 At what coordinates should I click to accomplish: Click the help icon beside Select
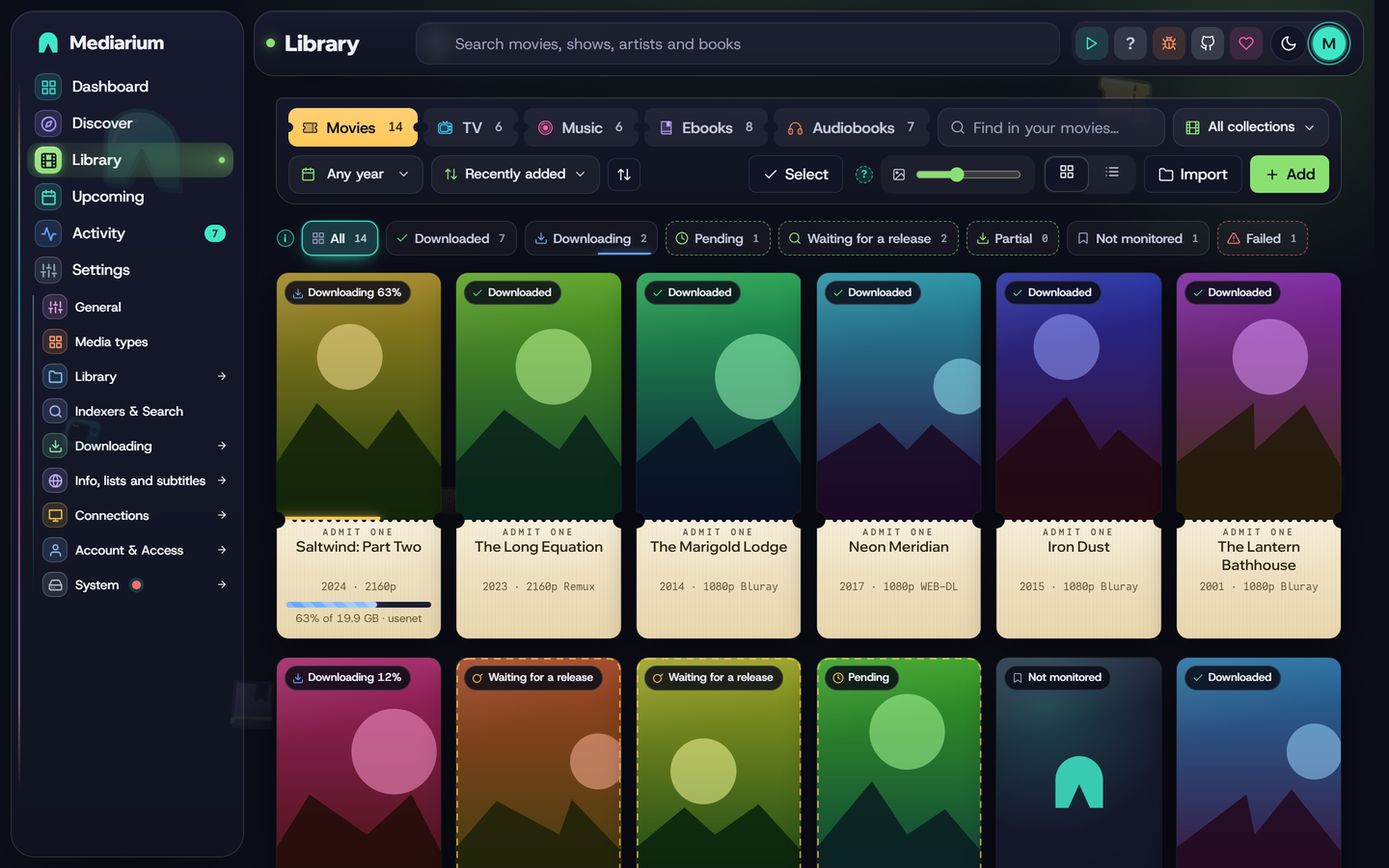(864, 175)
